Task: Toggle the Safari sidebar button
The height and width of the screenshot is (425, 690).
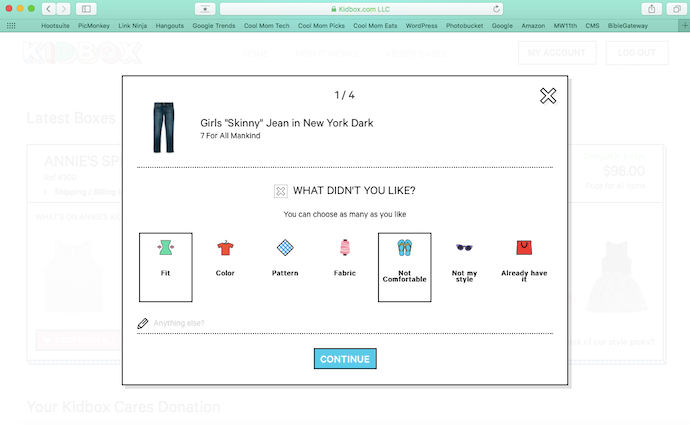Action: click(x=86, y=9)
